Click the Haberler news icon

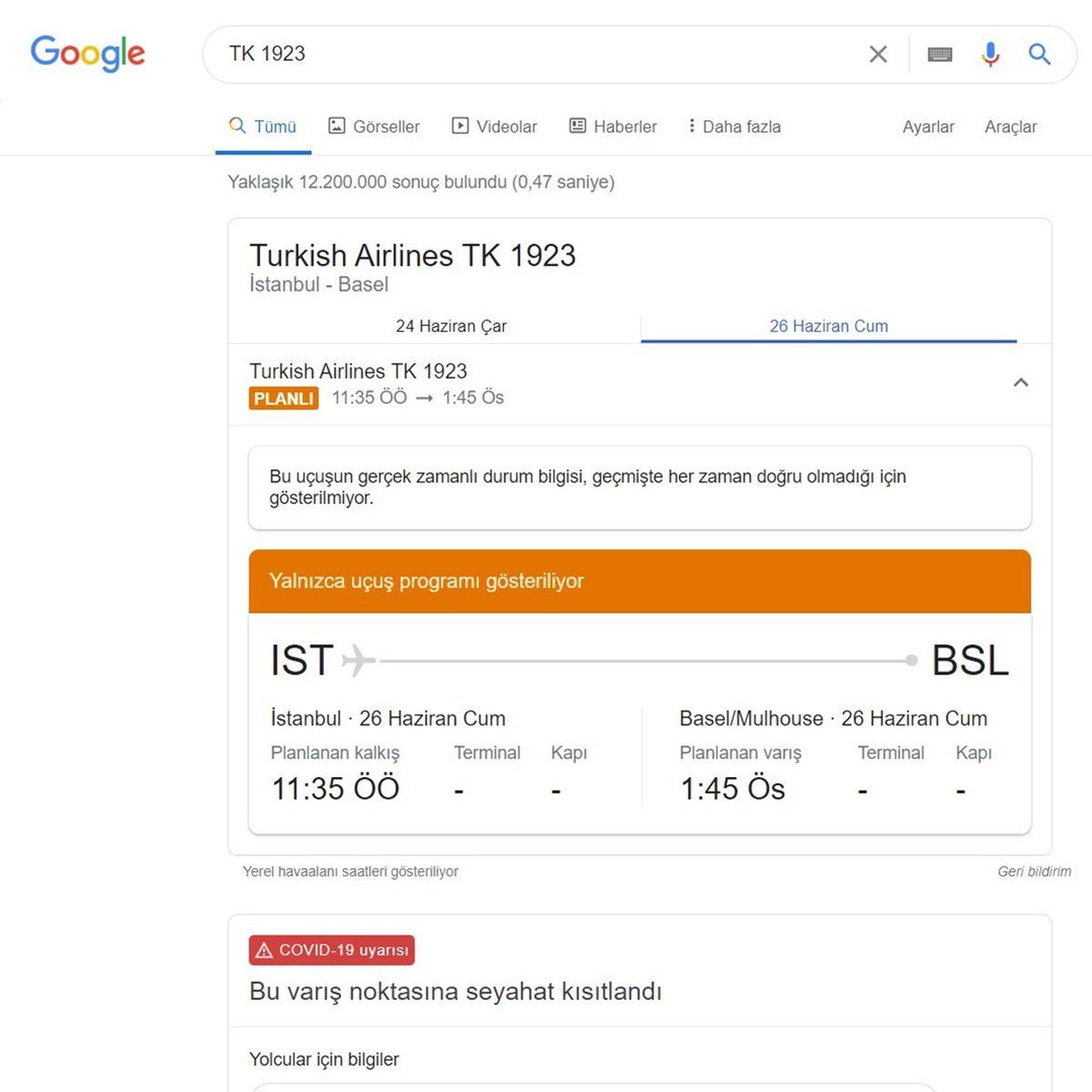(577, 126)
